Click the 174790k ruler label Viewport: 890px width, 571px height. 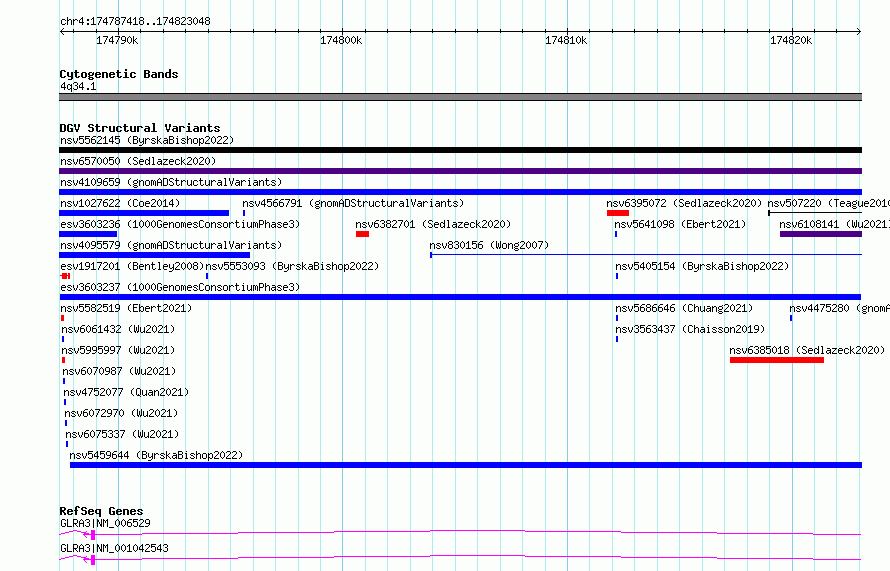pyautogui.click(x=117, y=40)
